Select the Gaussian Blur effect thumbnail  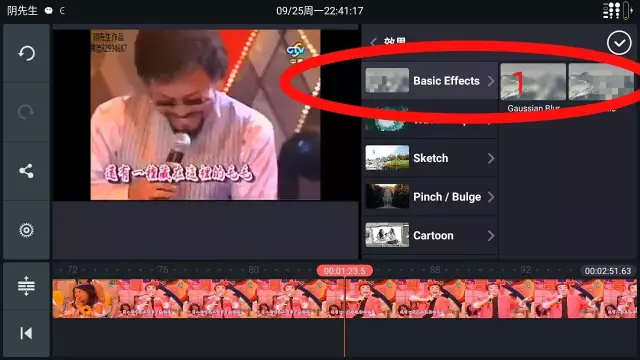pos(533,82)
